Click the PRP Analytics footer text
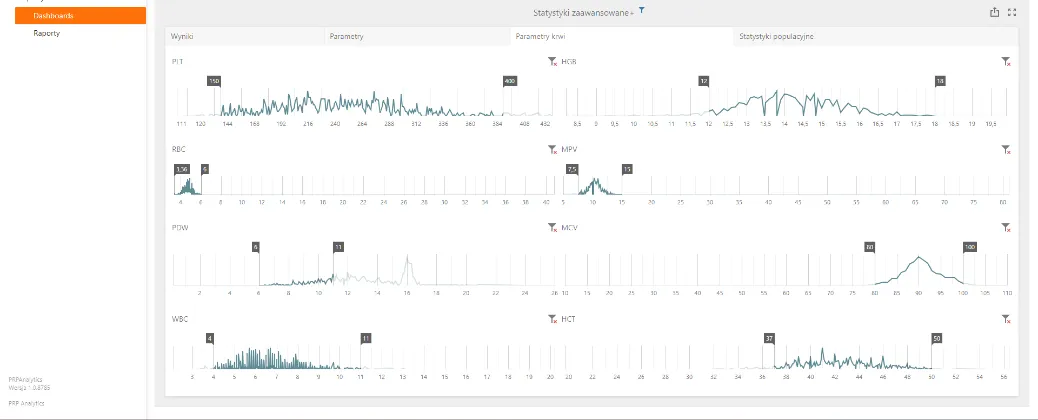This screenshot has height=420, width=1038. (26, 403)
